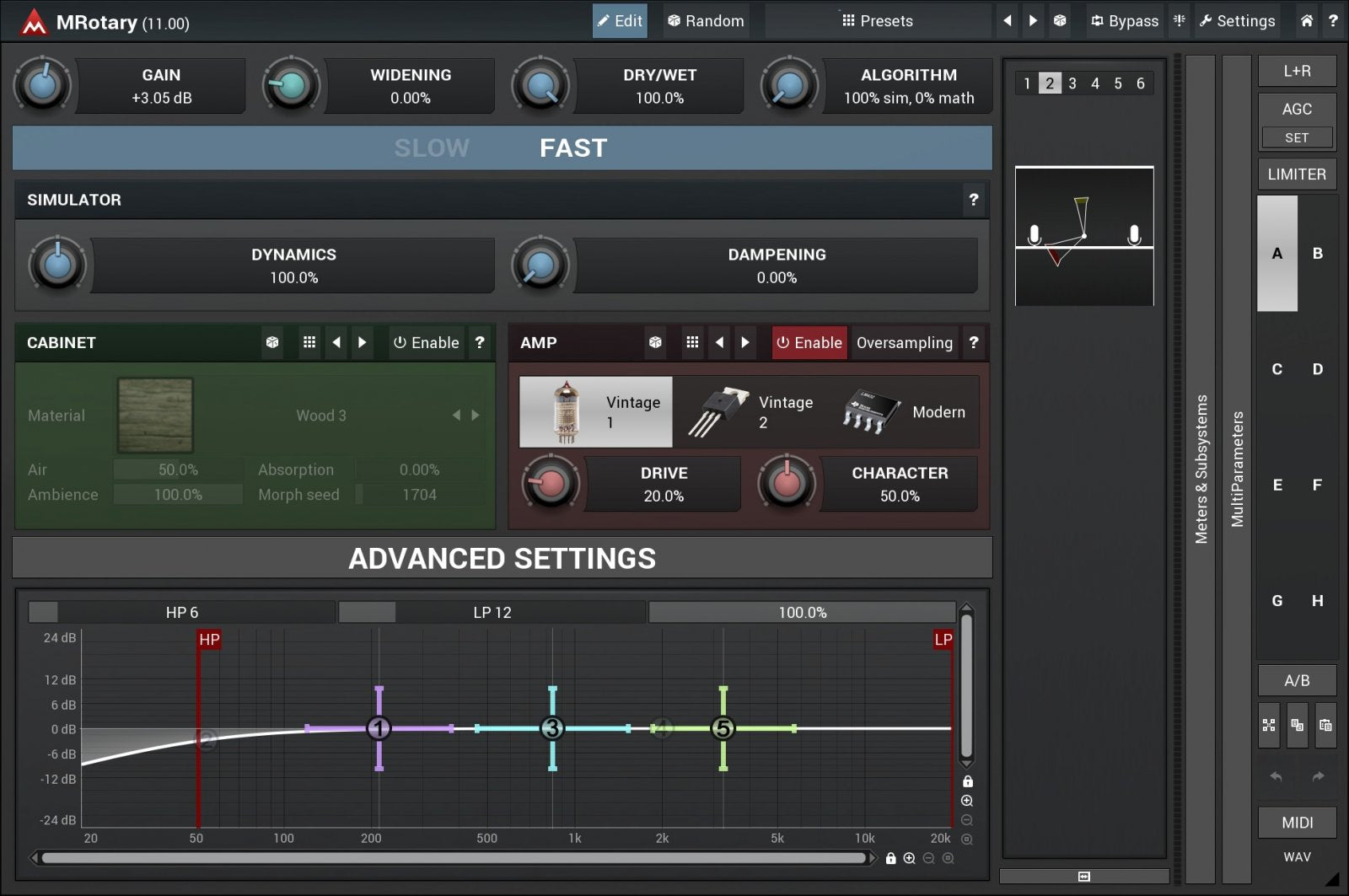Image resolution: width=1349 pixels, height=896 pixels.
Task: Expand the Advanced Settings section
Action: [502, 558]
